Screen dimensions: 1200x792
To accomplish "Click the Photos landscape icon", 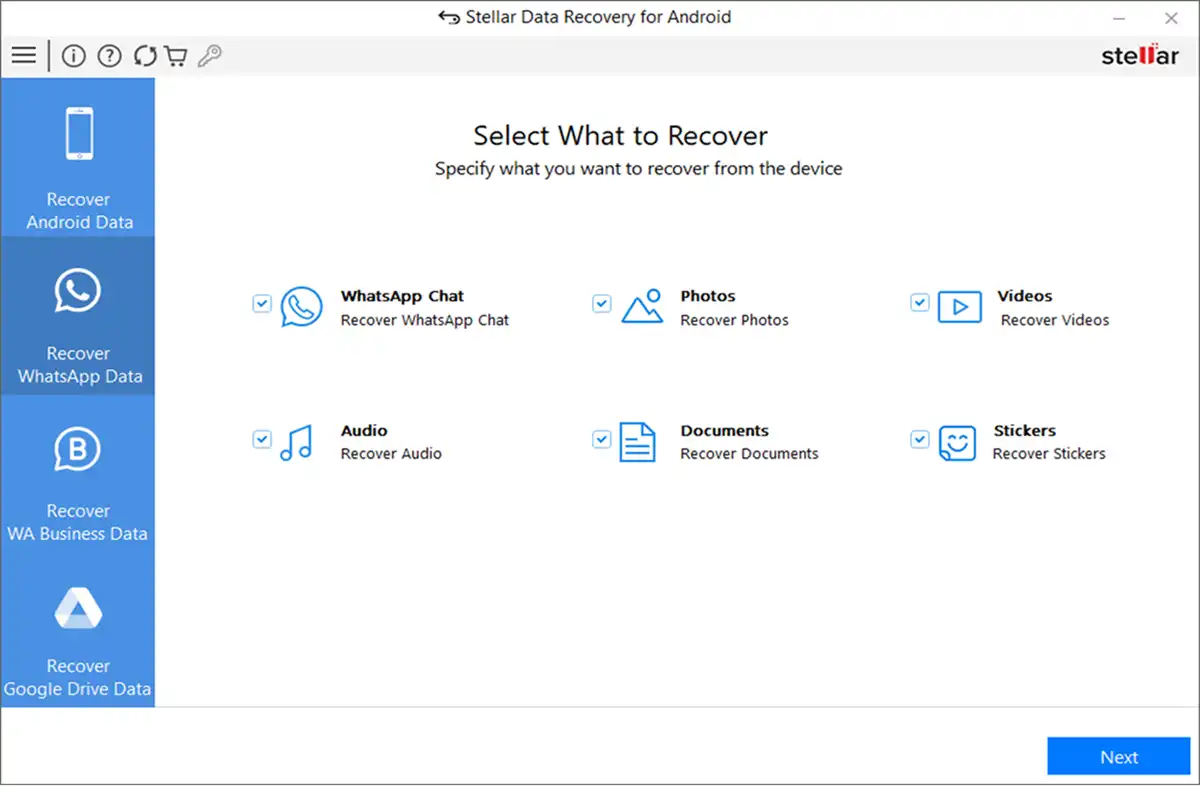I will [x=641, y=307].
